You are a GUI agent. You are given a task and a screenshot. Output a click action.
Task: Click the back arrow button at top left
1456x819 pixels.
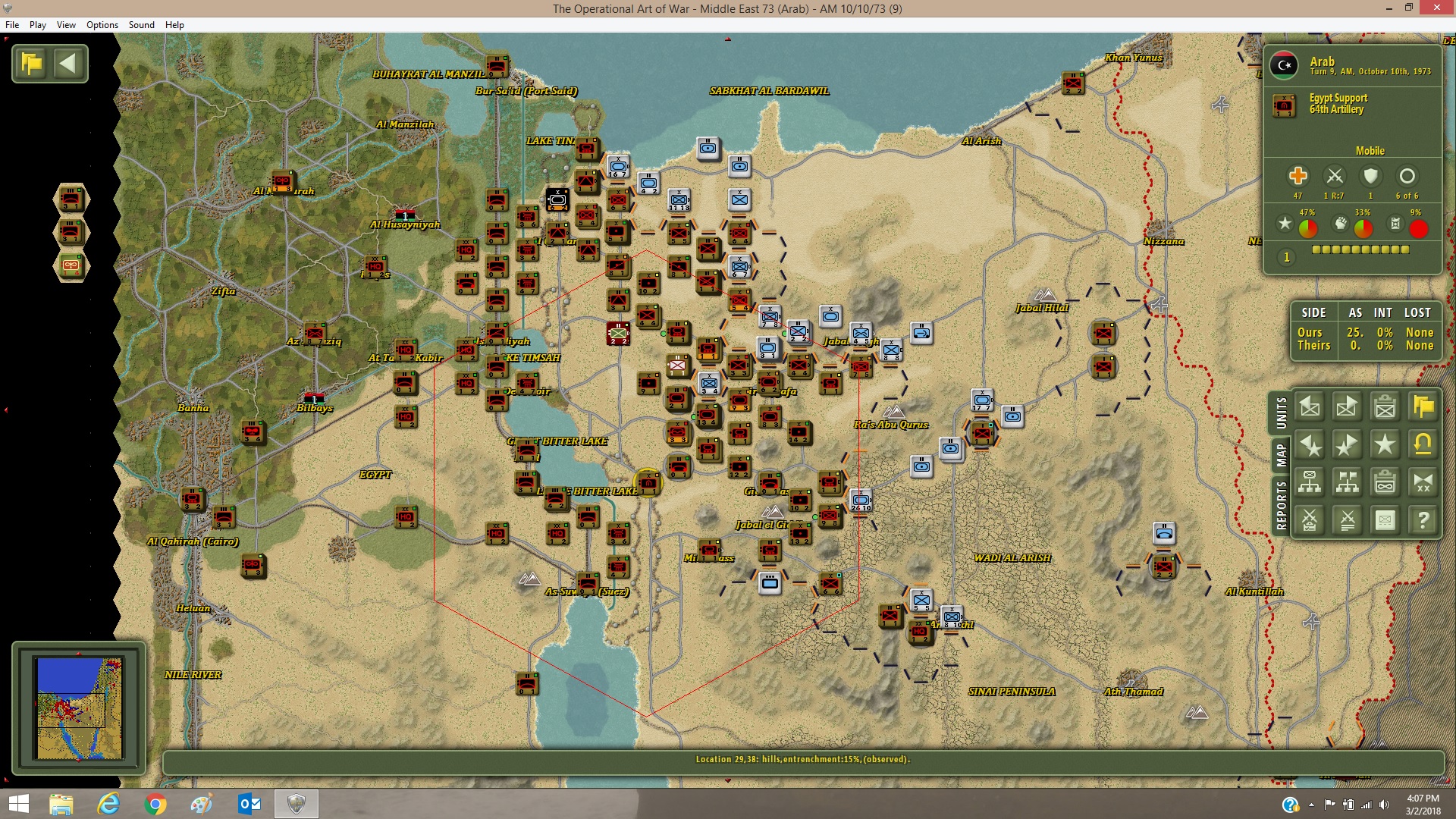pyautogui.click(x=68, y=64)
